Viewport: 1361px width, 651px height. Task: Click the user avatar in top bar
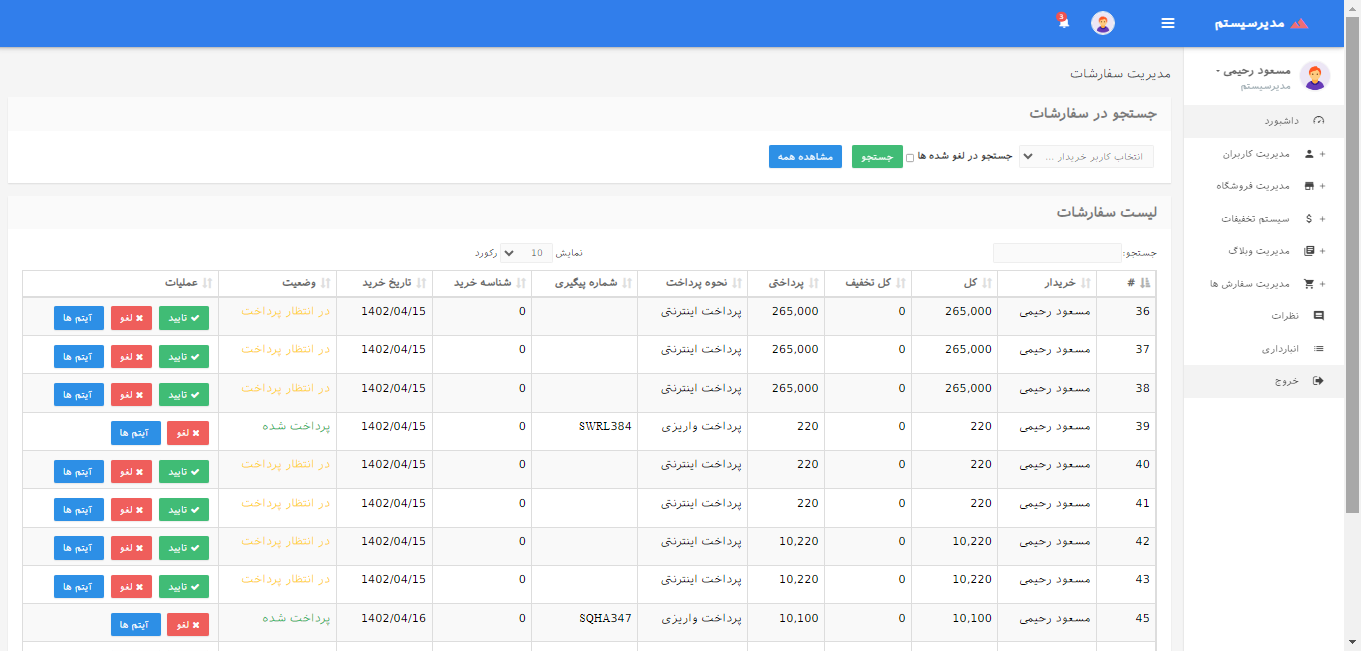(x=1103, y=23)
